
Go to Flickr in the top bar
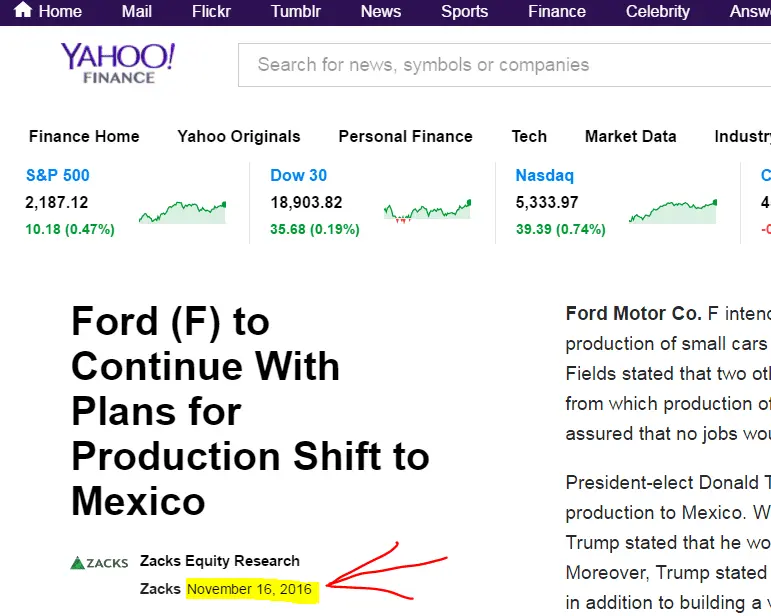tap(211, 12)
